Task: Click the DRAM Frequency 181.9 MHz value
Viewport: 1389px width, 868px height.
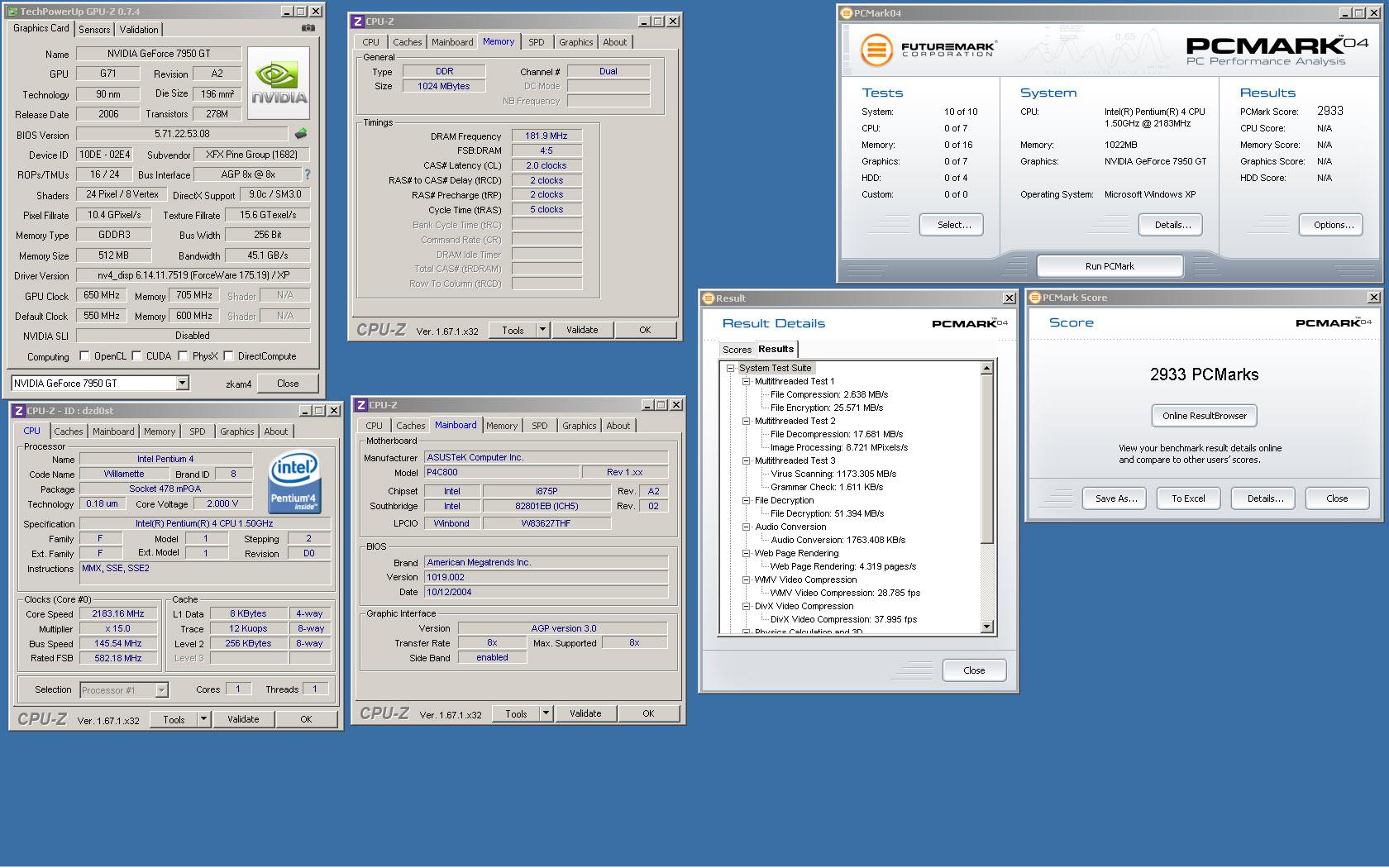Action: tap(547, 136)
